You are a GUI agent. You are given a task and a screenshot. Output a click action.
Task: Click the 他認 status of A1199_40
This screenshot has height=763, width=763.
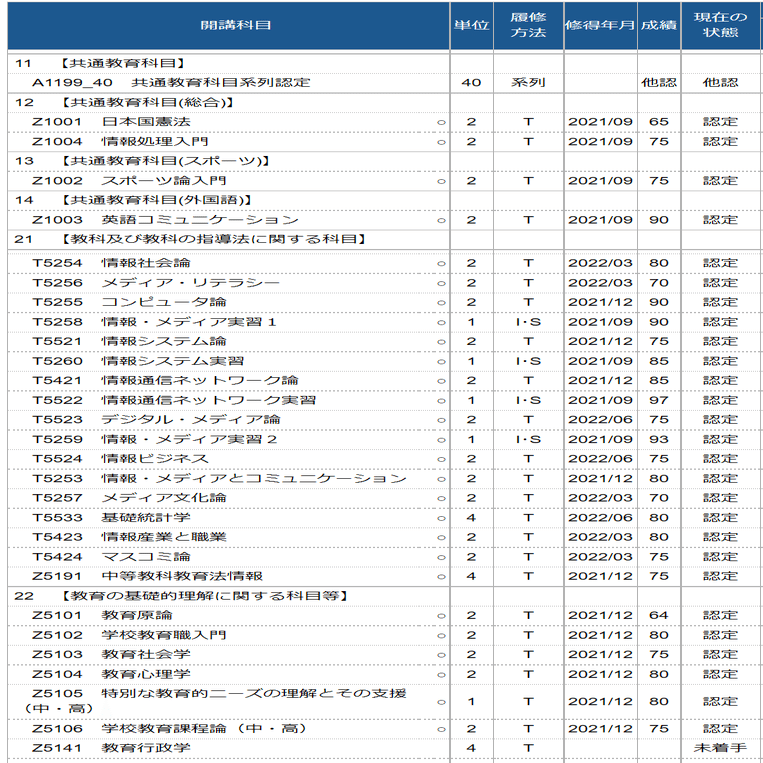720,83
